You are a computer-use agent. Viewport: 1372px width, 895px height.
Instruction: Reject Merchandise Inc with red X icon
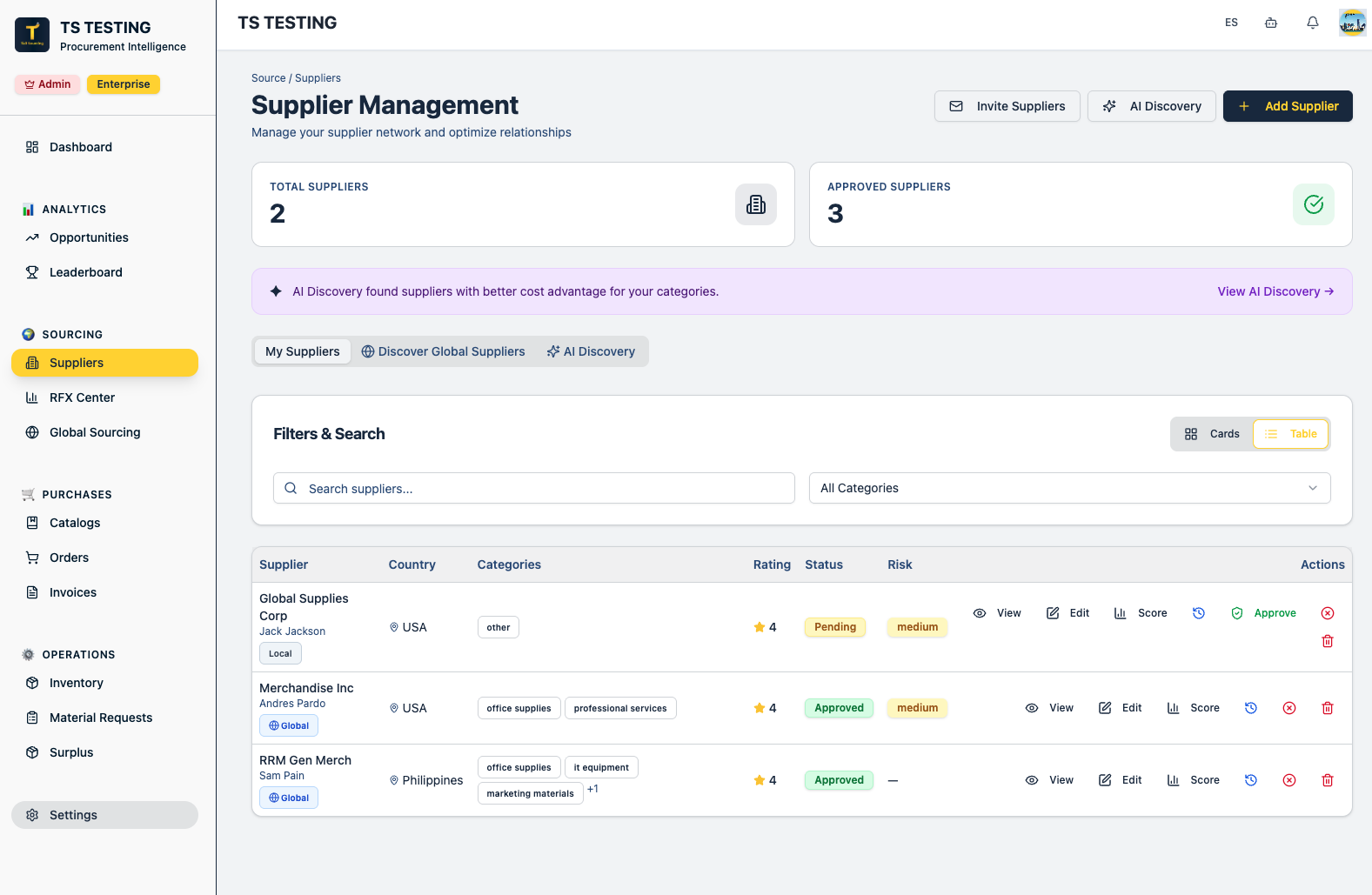tap(1289, 708)
